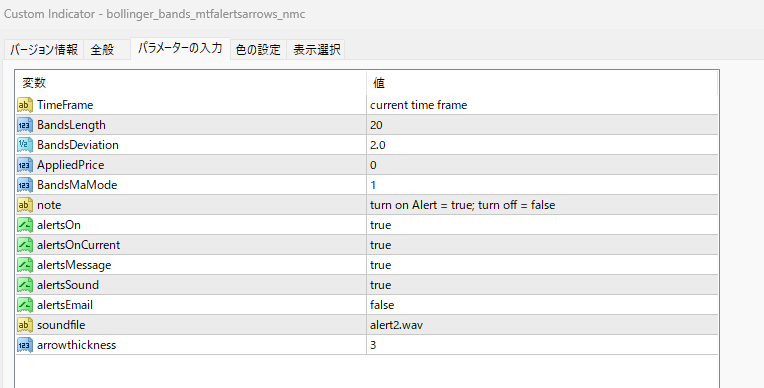764x388 pixels.
Task: Open the alertsOn value dropdown
Action: point(542,225)
